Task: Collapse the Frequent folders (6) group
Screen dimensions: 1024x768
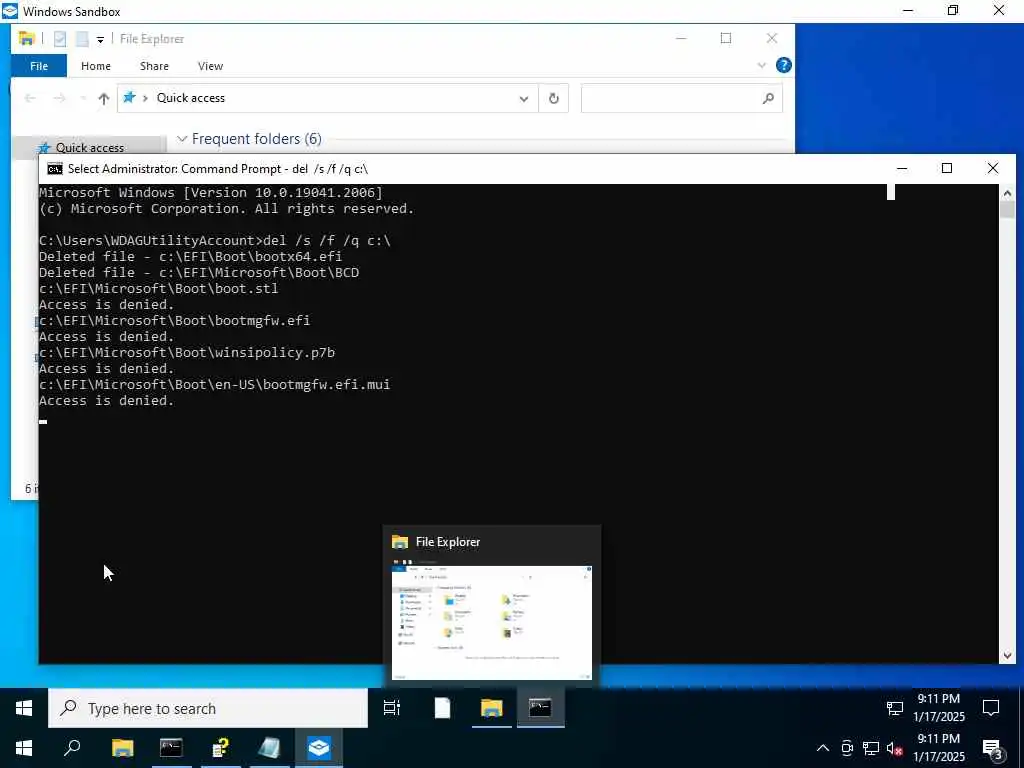Action: [x=182, y=138]
